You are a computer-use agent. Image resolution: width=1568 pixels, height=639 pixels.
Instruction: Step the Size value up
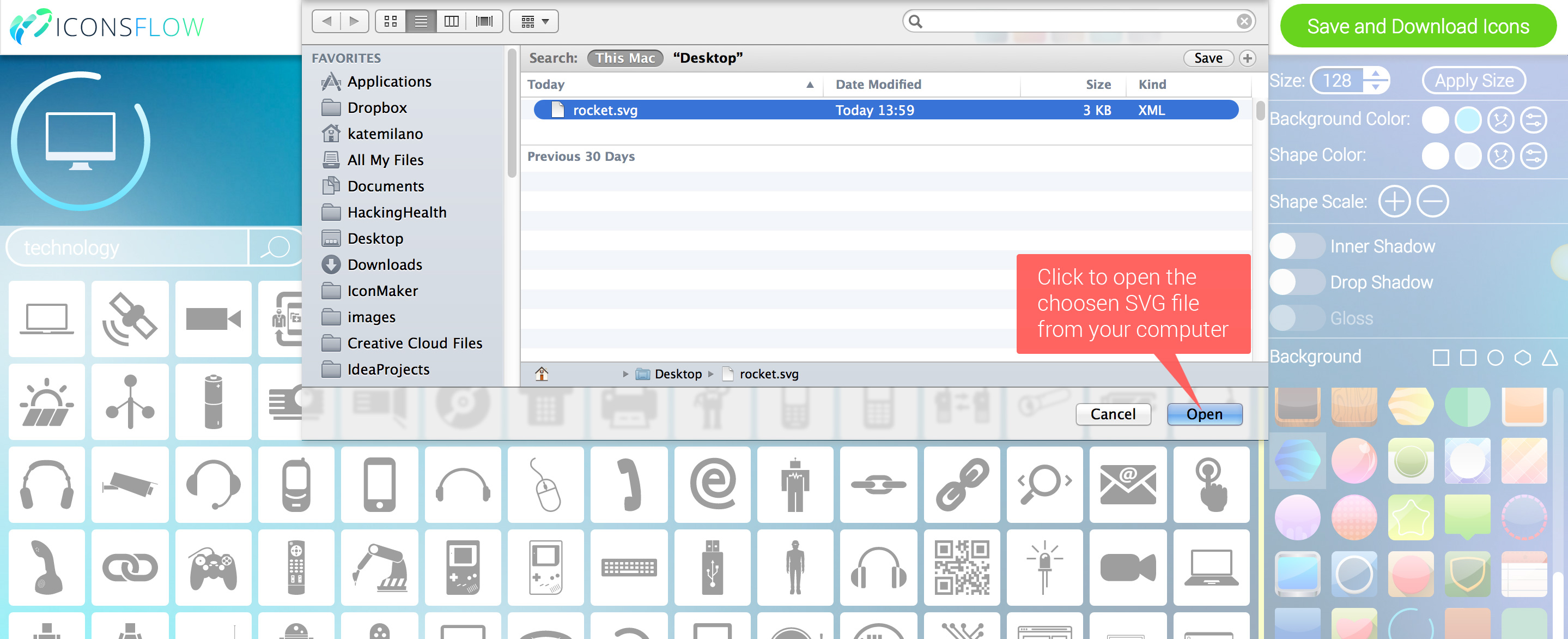tap(1376, 73)
